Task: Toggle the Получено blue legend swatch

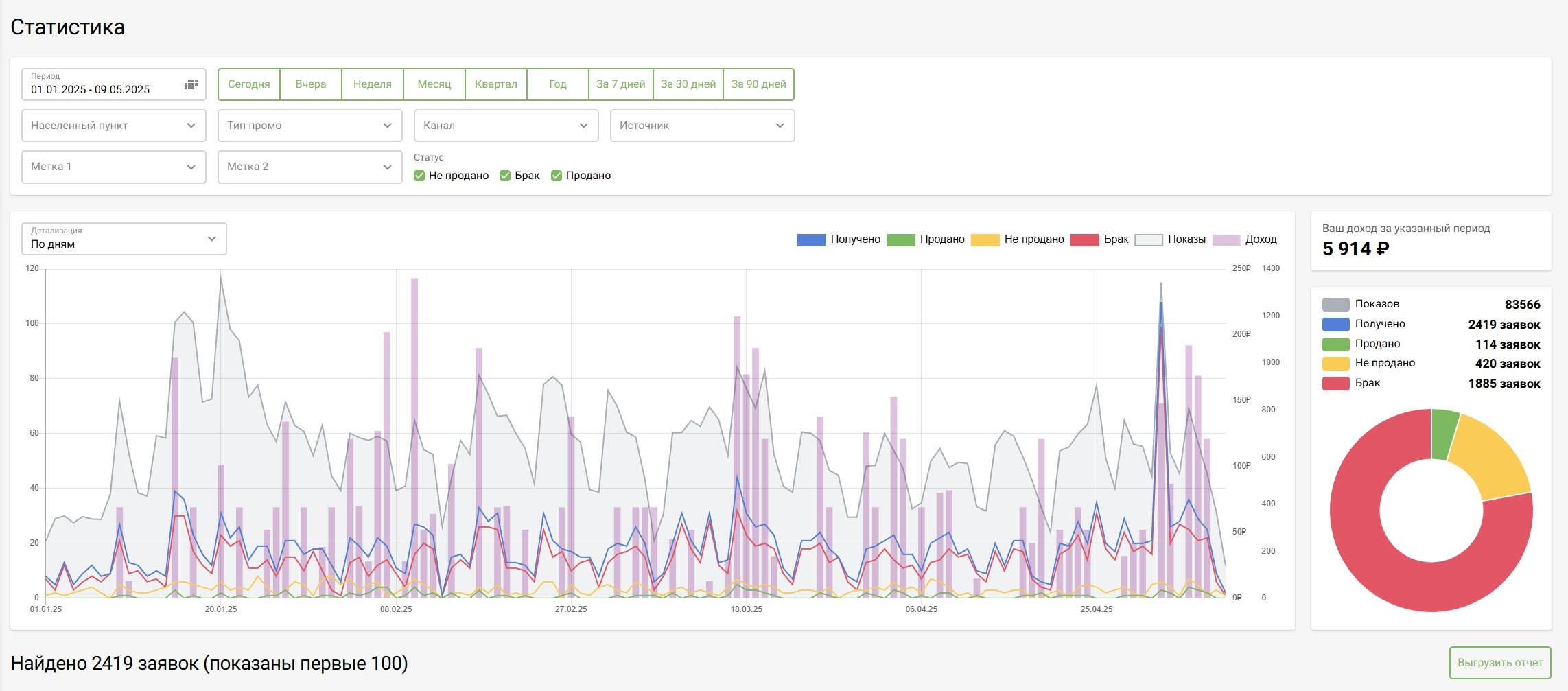Action: pos(810,239)
